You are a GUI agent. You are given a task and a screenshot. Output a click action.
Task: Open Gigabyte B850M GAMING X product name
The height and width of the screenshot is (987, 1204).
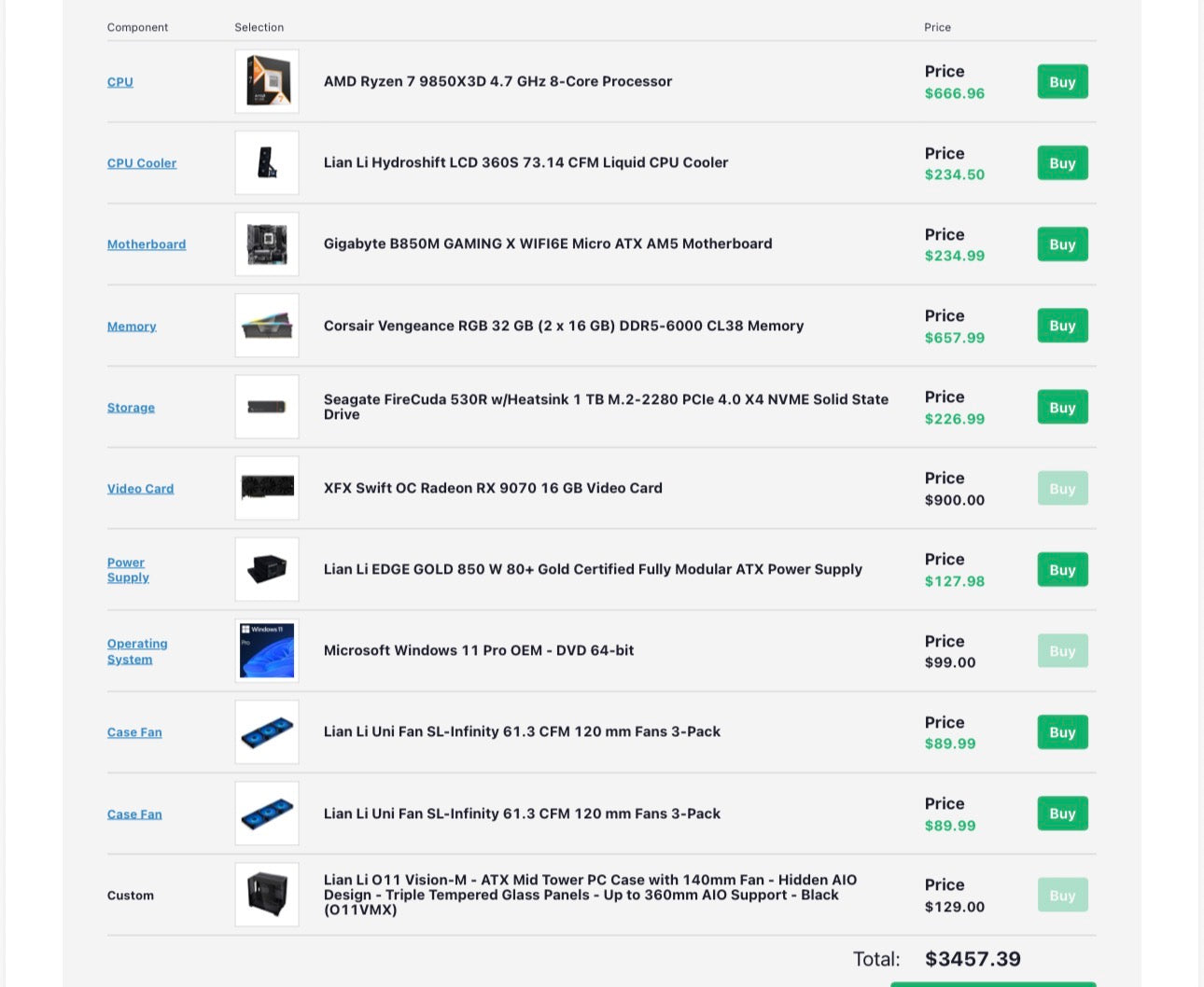pos(548,243)
